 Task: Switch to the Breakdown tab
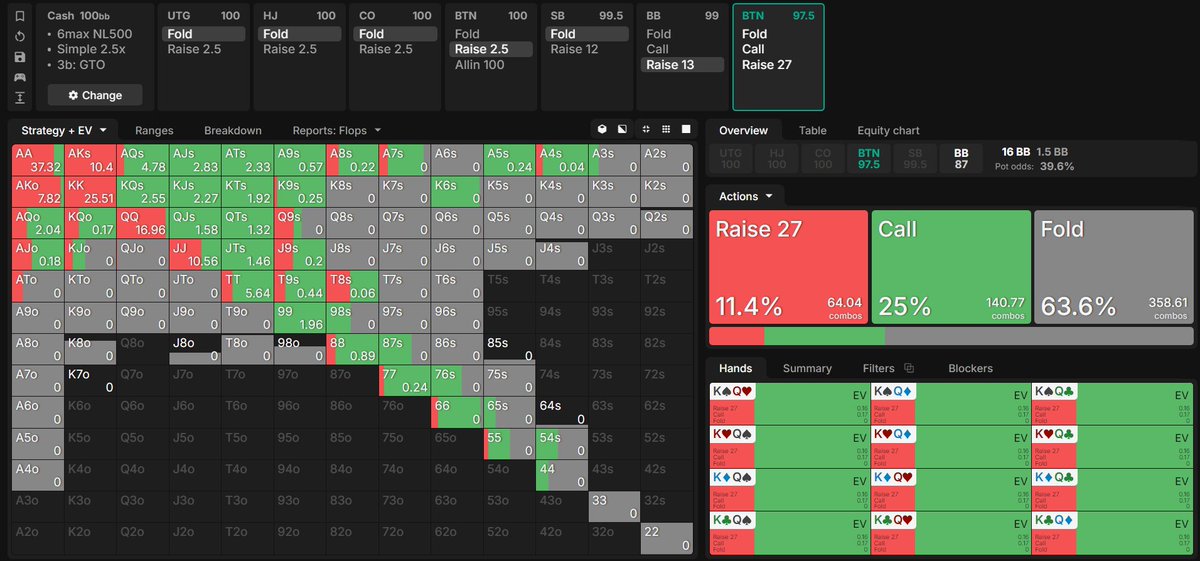tap(233, 130)
